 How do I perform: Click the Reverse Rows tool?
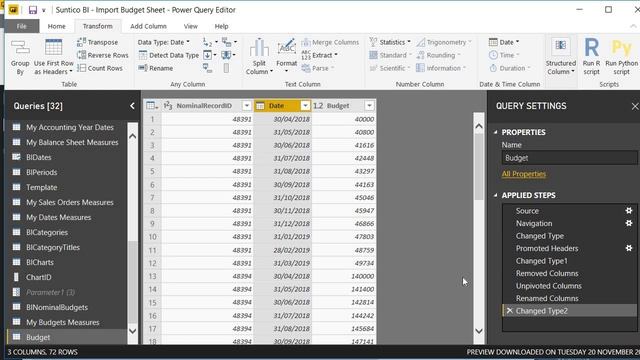[102, 55]
